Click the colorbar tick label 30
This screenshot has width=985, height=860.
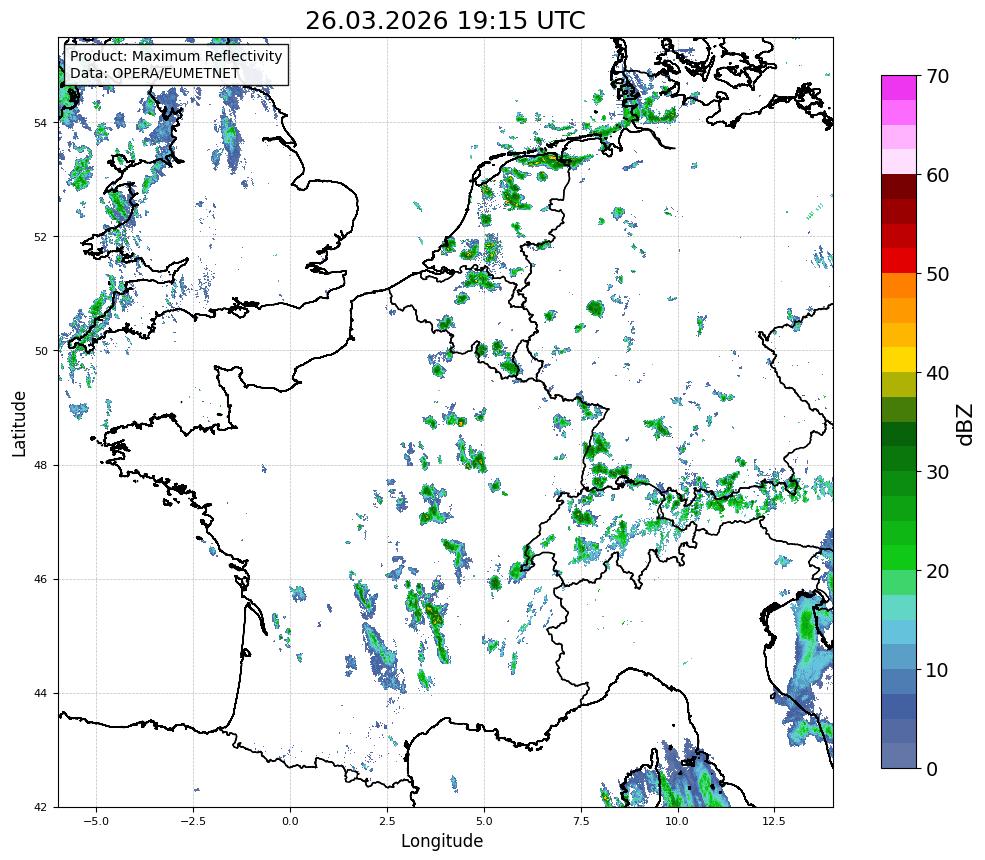click(937, 472)
